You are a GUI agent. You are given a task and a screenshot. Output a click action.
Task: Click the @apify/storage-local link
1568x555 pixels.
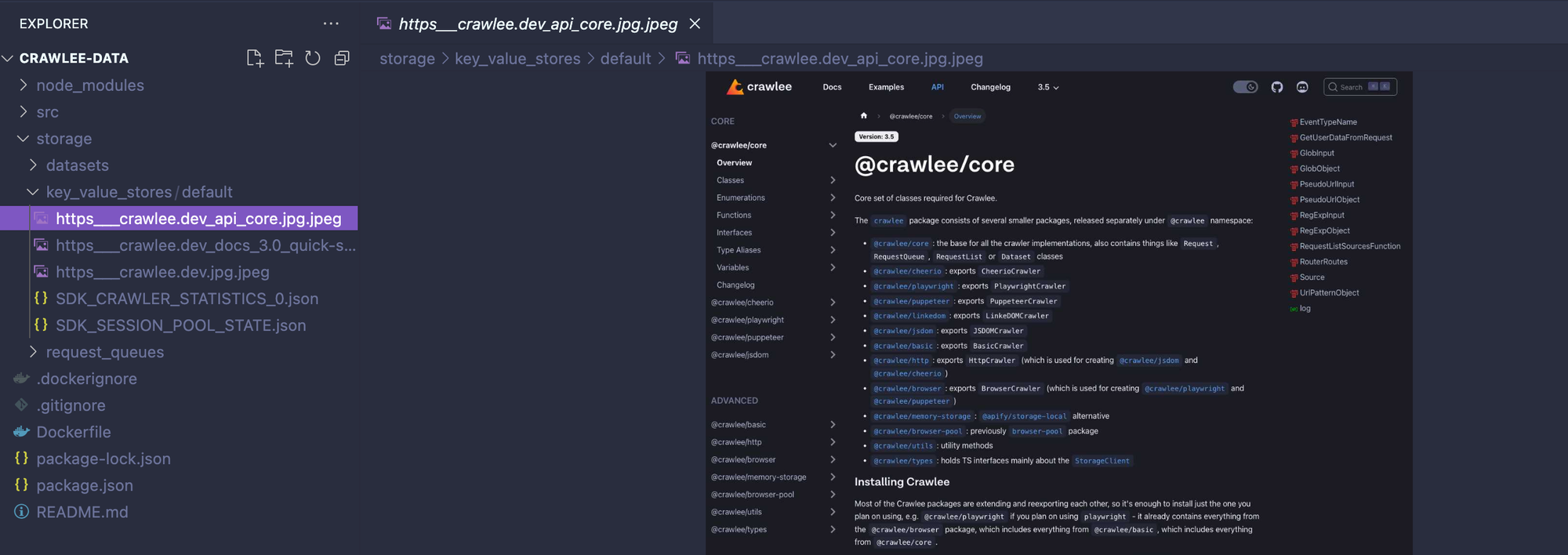(1024, 416)
